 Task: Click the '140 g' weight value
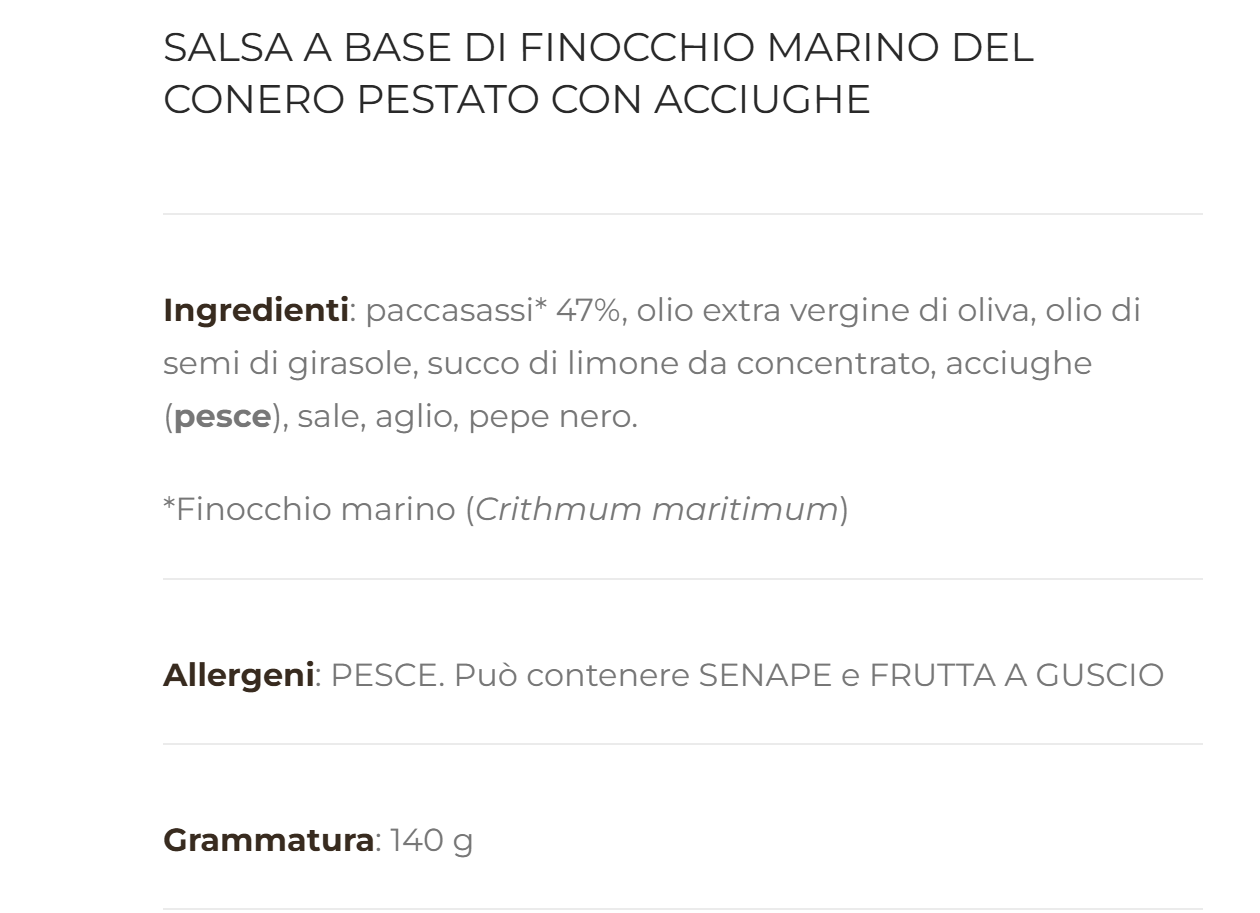pos(431,840)
